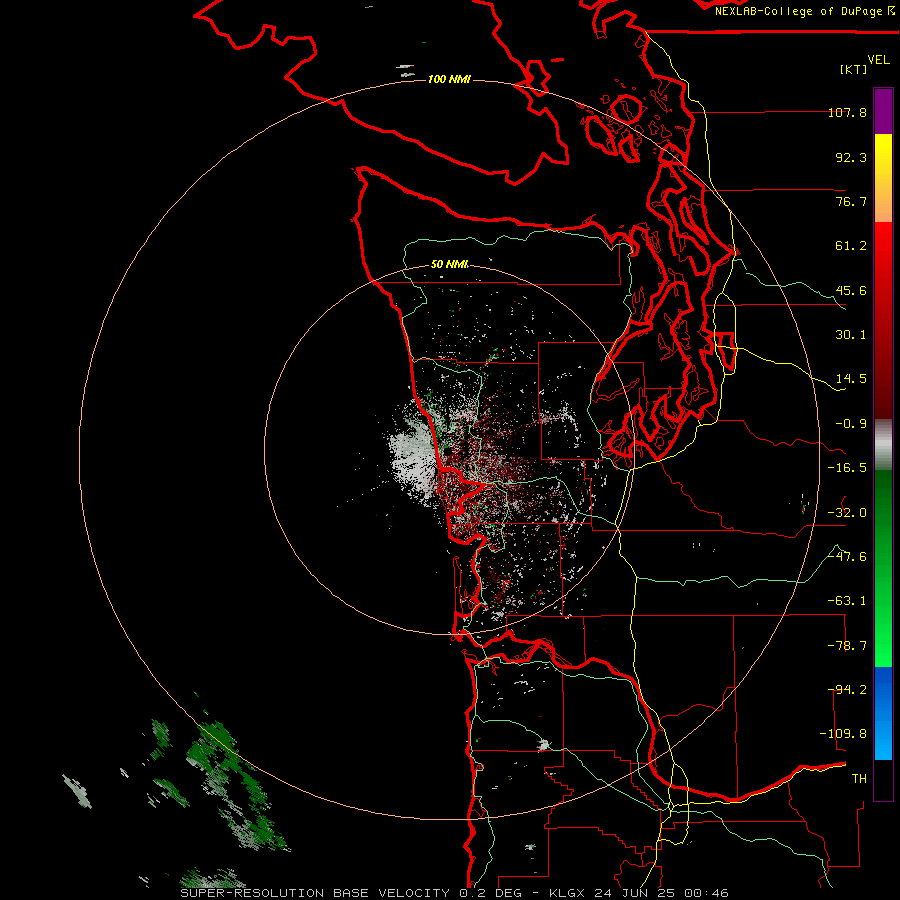Click the SUPER-RESOLUTION BASE VELOCITY caption text

[315, 893]
